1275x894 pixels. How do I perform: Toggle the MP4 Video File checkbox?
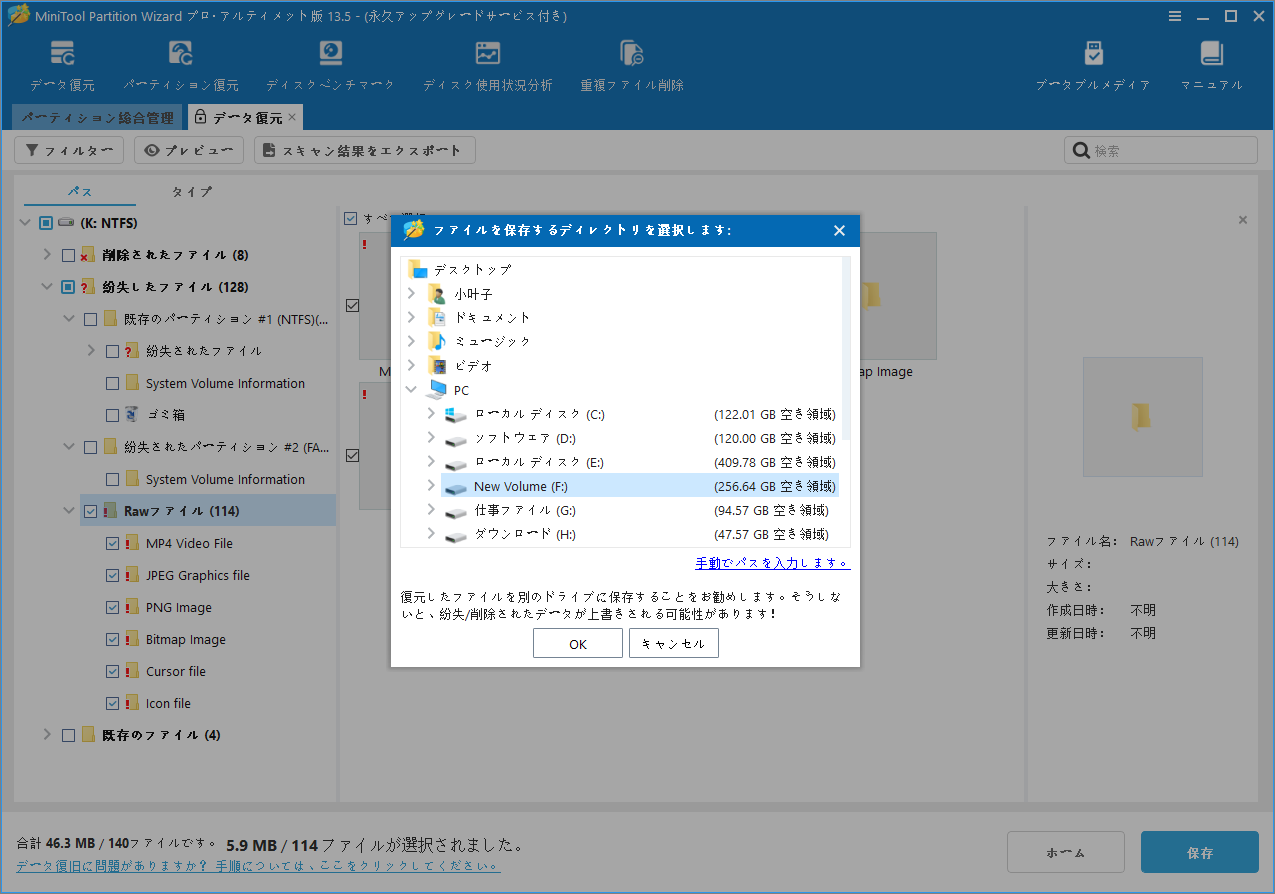pyautogui.click(x=113, y=542)
